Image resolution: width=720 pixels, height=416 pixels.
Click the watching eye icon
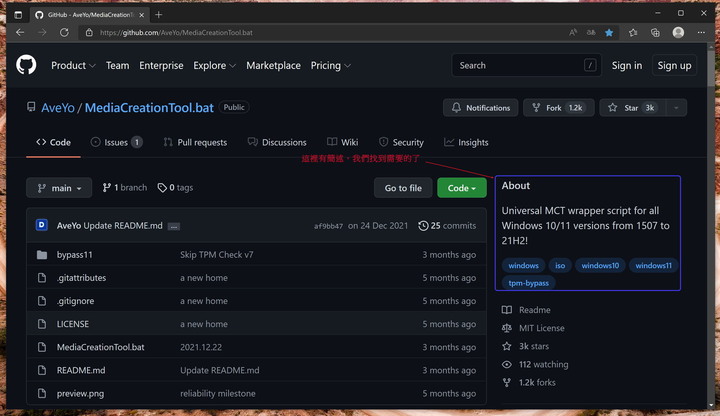506,364
